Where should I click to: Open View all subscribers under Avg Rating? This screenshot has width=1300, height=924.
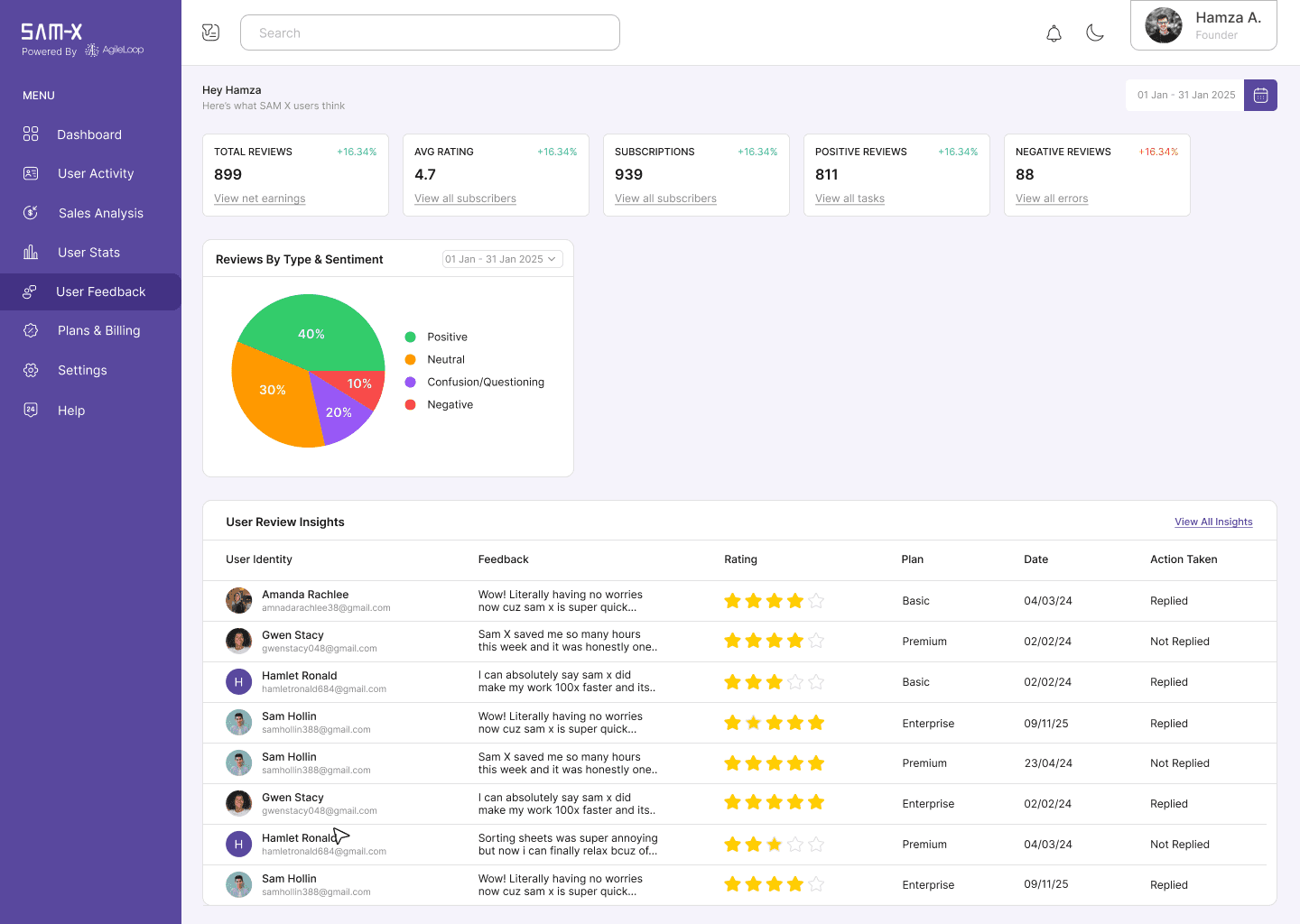click(466, 199)
